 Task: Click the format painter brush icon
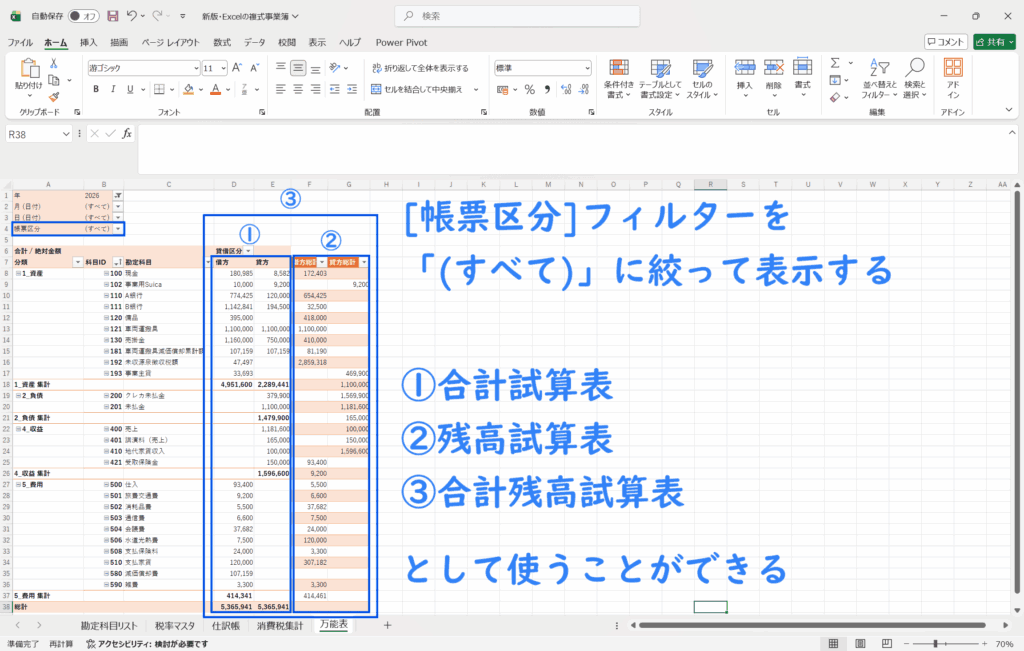(x=54, y=96)
